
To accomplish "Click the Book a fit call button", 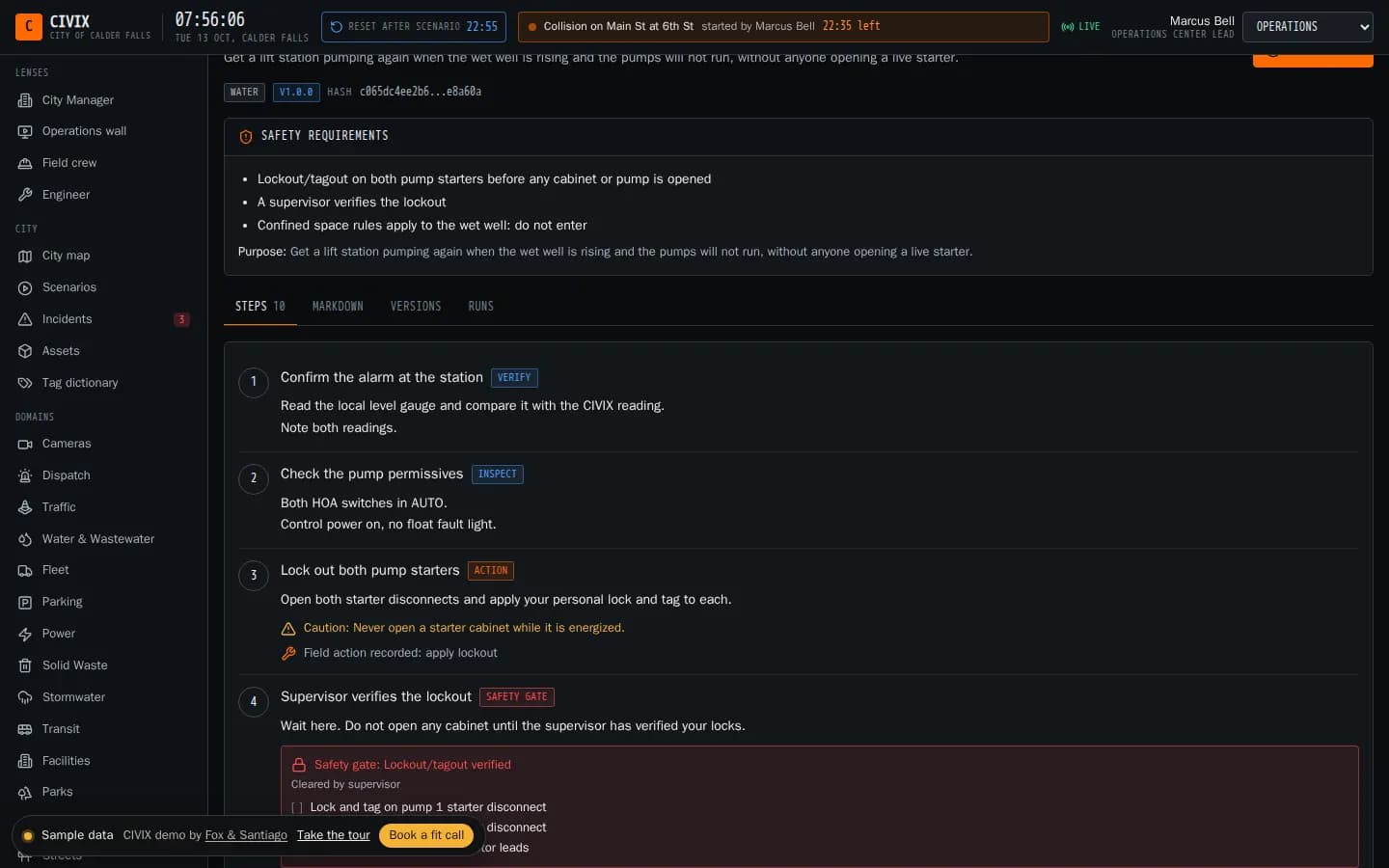I will [426, 835].
